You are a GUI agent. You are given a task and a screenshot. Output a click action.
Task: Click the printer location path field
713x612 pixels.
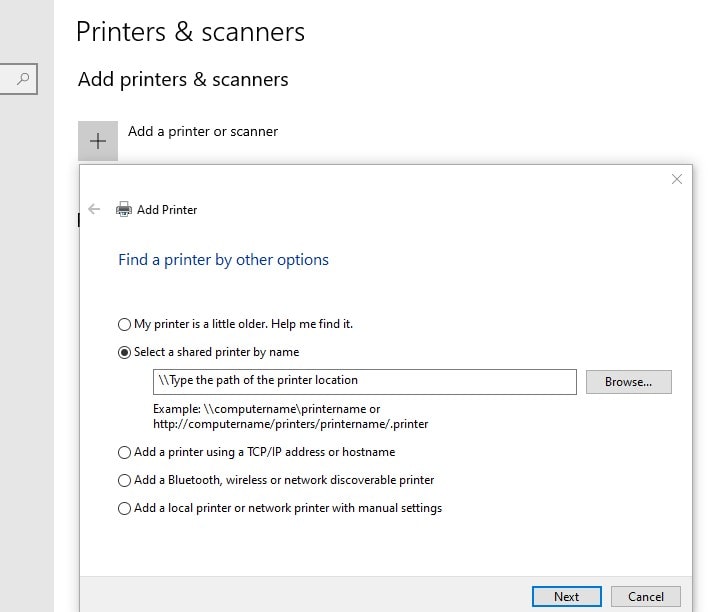[x=365, y=381]
